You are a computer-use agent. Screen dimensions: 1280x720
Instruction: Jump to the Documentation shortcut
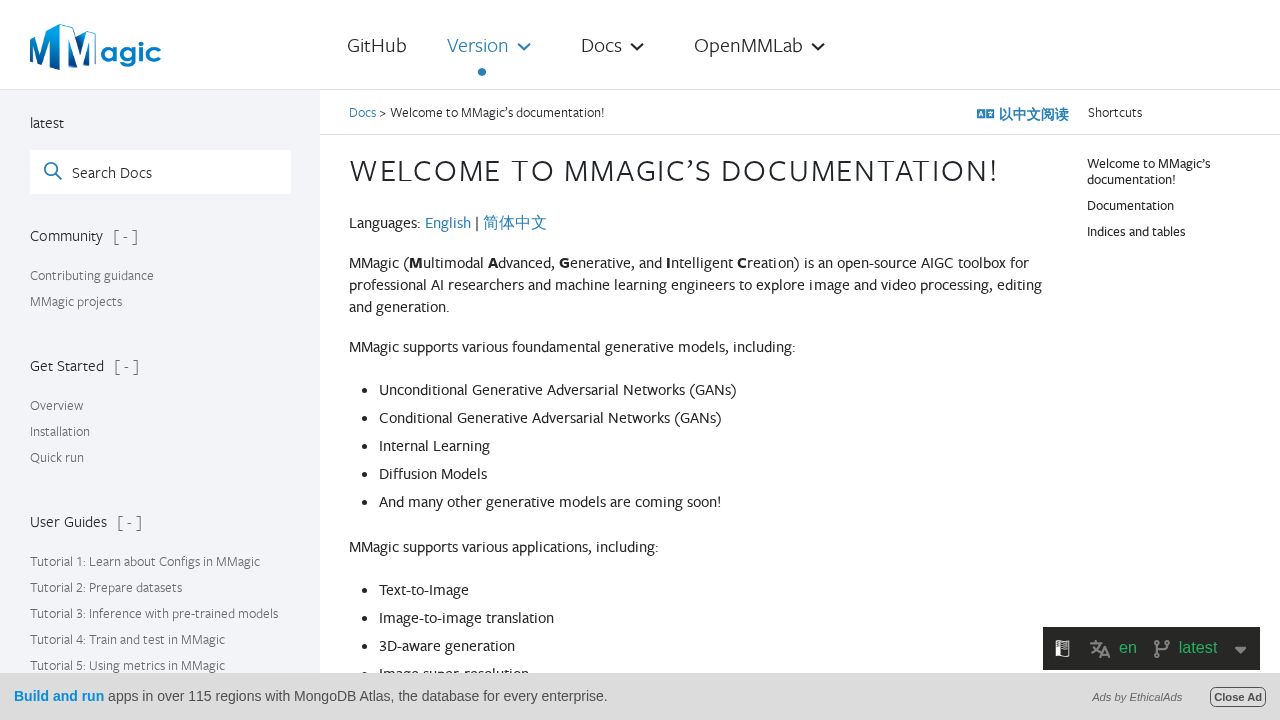click(1130, 205)
